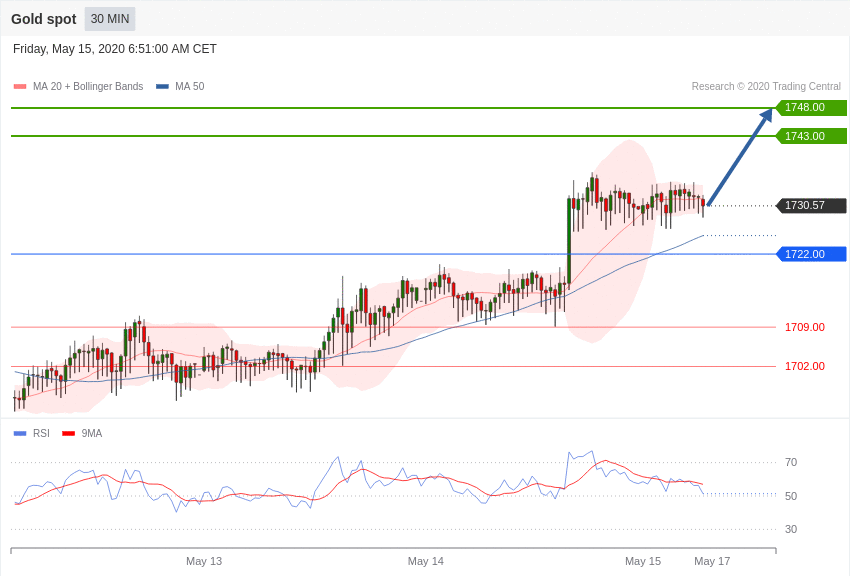The width and height of the screenshot is (850, 576).
Task: Click the MA 50 blue legend swatch
Action: (162, 86)
